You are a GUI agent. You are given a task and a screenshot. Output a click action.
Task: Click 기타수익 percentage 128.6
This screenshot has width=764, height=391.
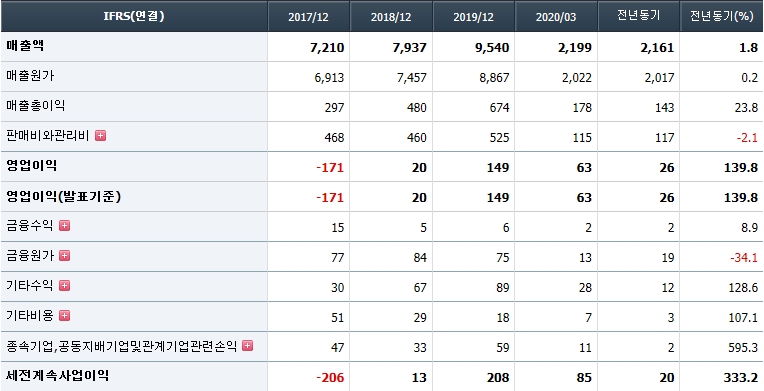point(744,288)
